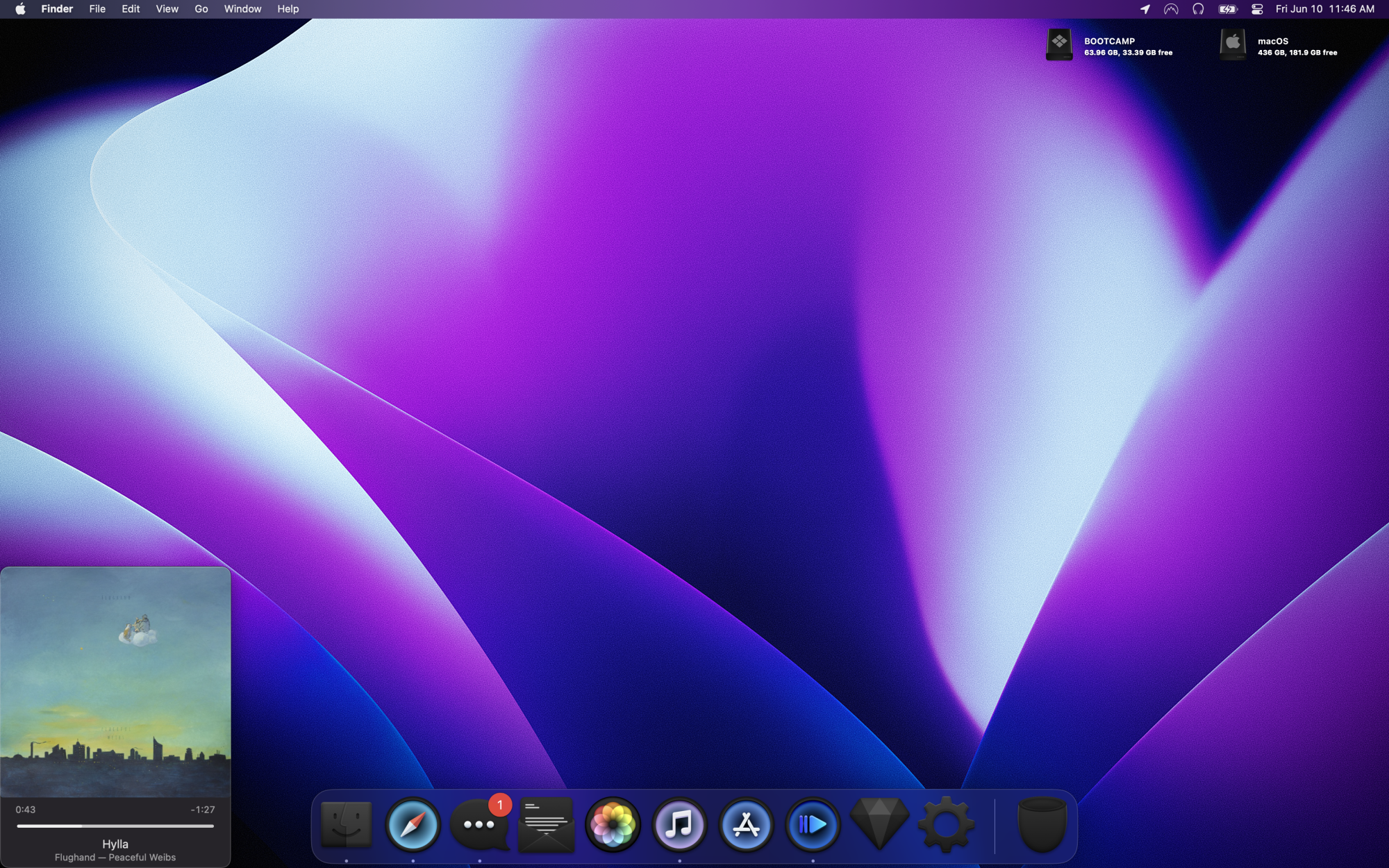Open Messages app with notification badge
1389x868 pixels.
479,825
